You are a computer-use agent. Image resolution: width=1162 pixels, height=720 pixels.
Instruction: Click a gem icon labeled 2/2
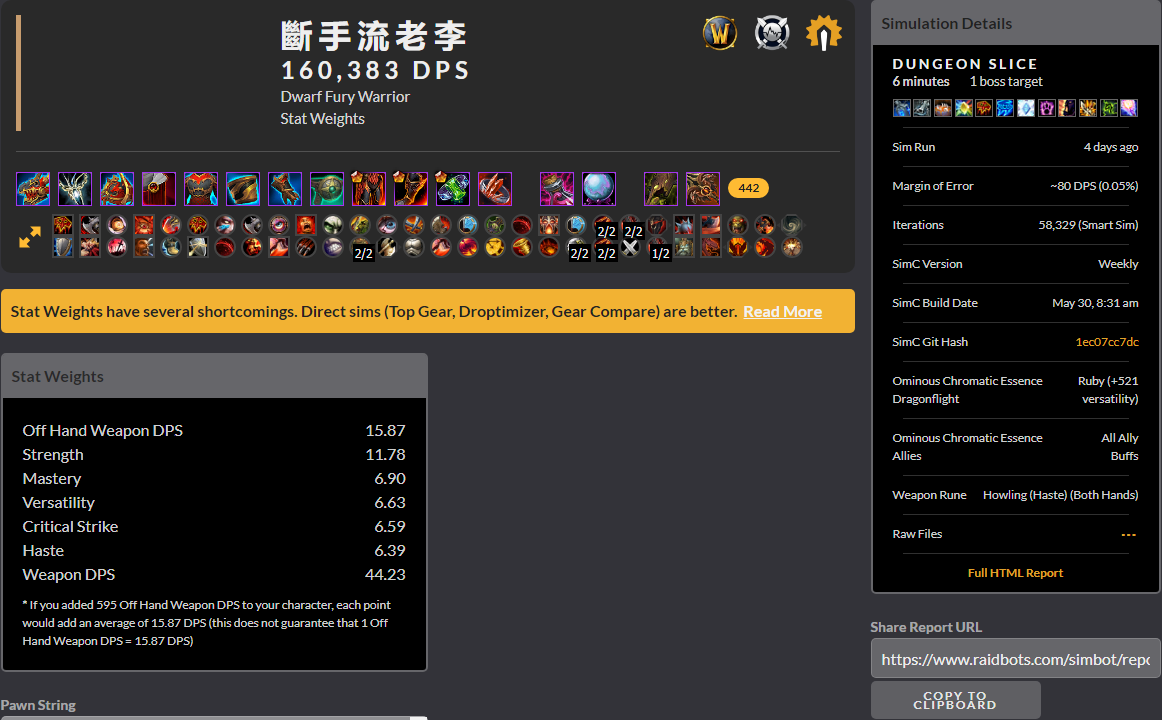click(x=605, y=231)
